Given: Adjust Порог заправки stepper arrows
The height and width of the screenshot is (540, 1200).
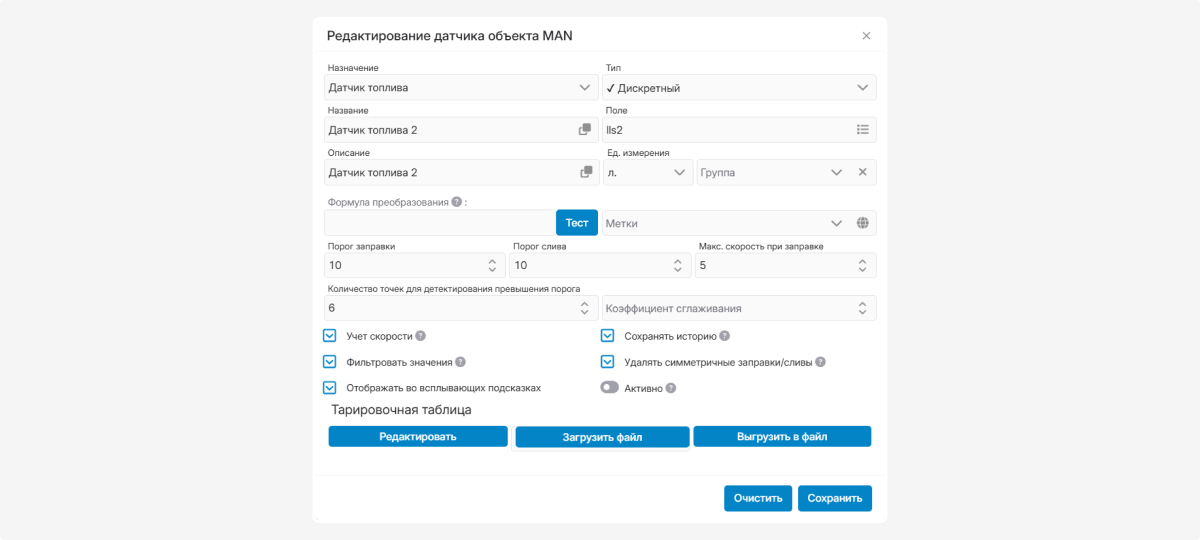Looking at the screenshot, I should click(492, 266).
